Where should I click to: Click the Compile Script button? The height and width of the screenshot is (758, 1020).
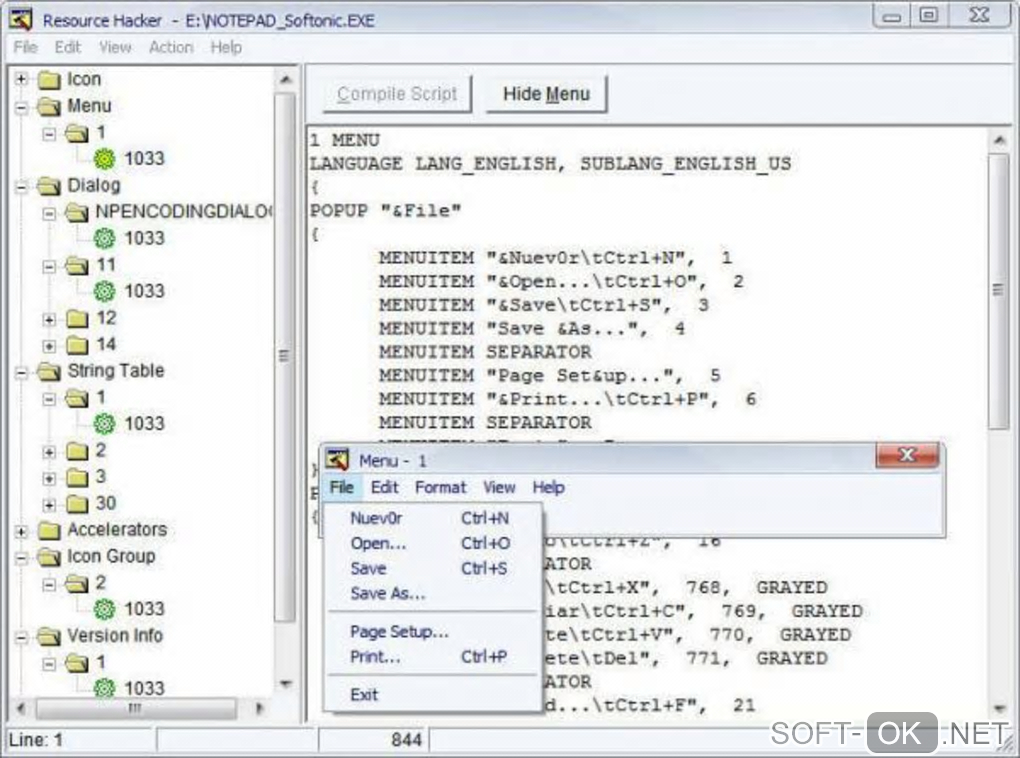(397, 94)
